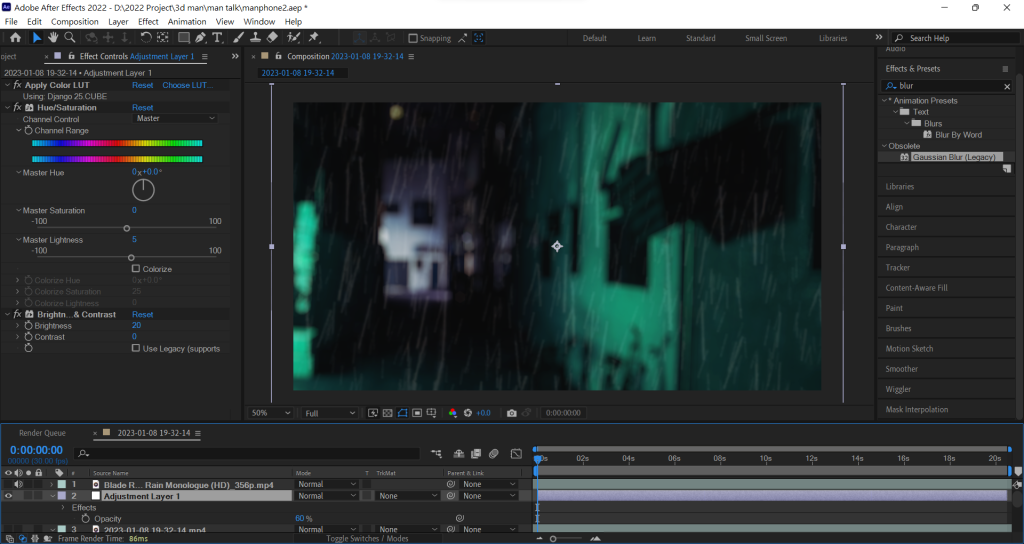Reset the Apply Color LUT effect

tap(142, 85)
